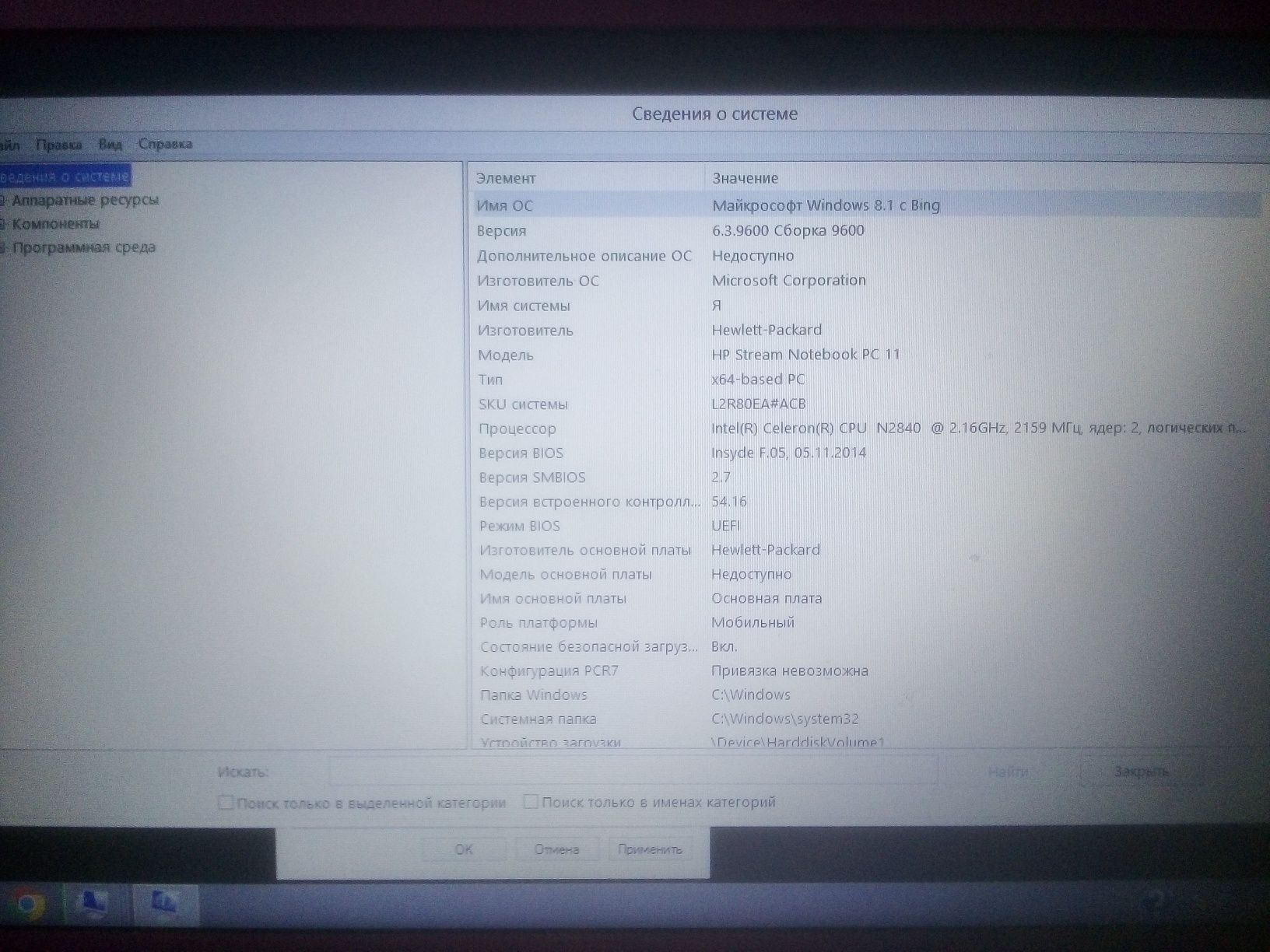The width and height of the screenshot is (1270, 952).
Task: Select the Режим BIOS row
Action: (866, 526)
